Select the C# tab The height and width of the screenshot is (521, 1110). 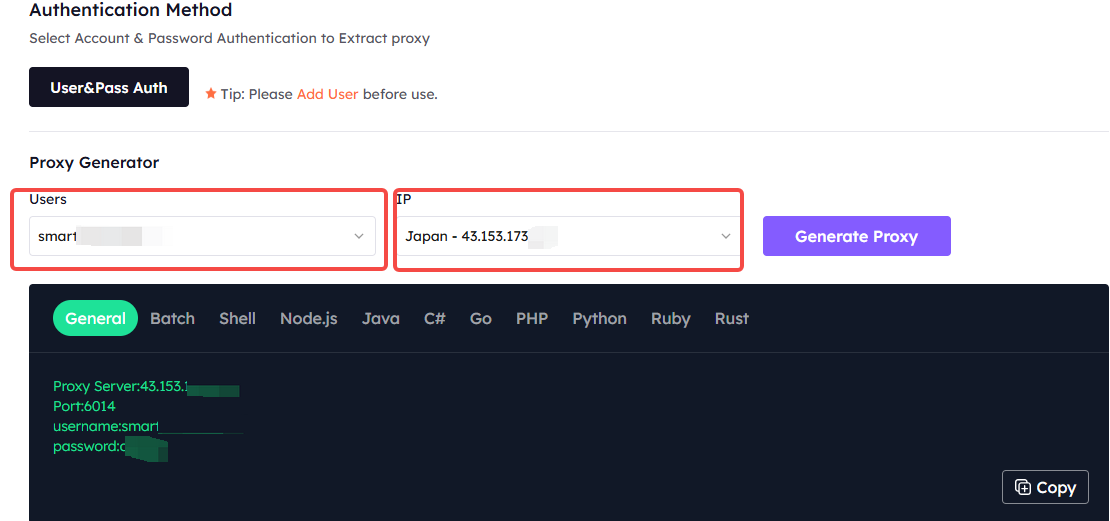435,319
